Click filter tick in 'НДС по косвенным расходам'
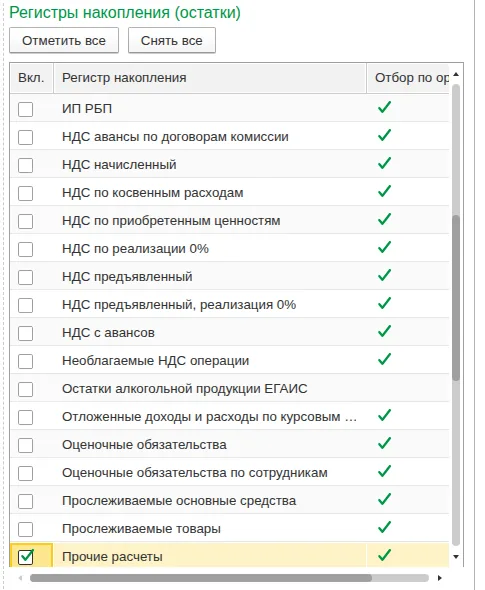The image size is (485, 590). [385, 191]
